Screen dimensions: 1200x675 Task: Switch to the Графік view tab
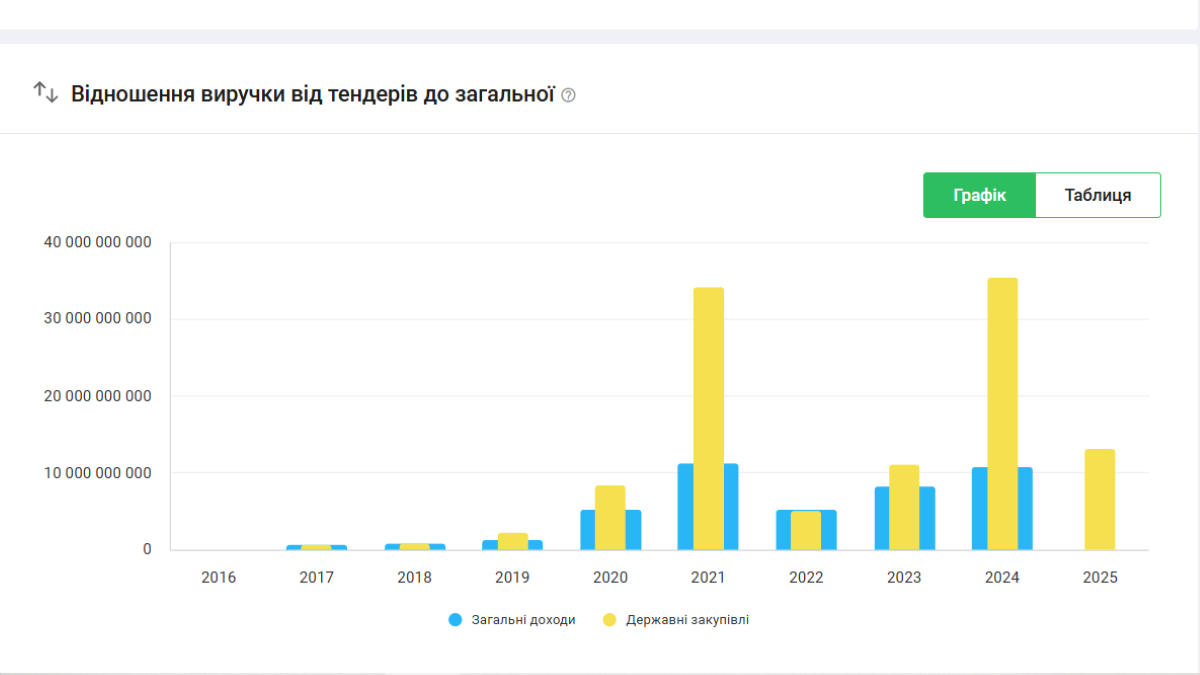(x=979, y=195)
